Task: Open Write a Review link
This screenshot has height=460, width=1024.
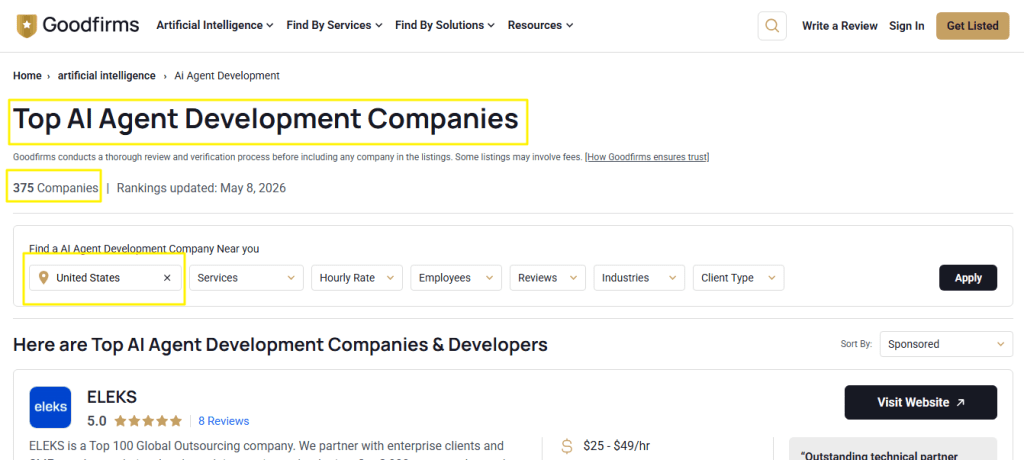Action: (840, 26)
